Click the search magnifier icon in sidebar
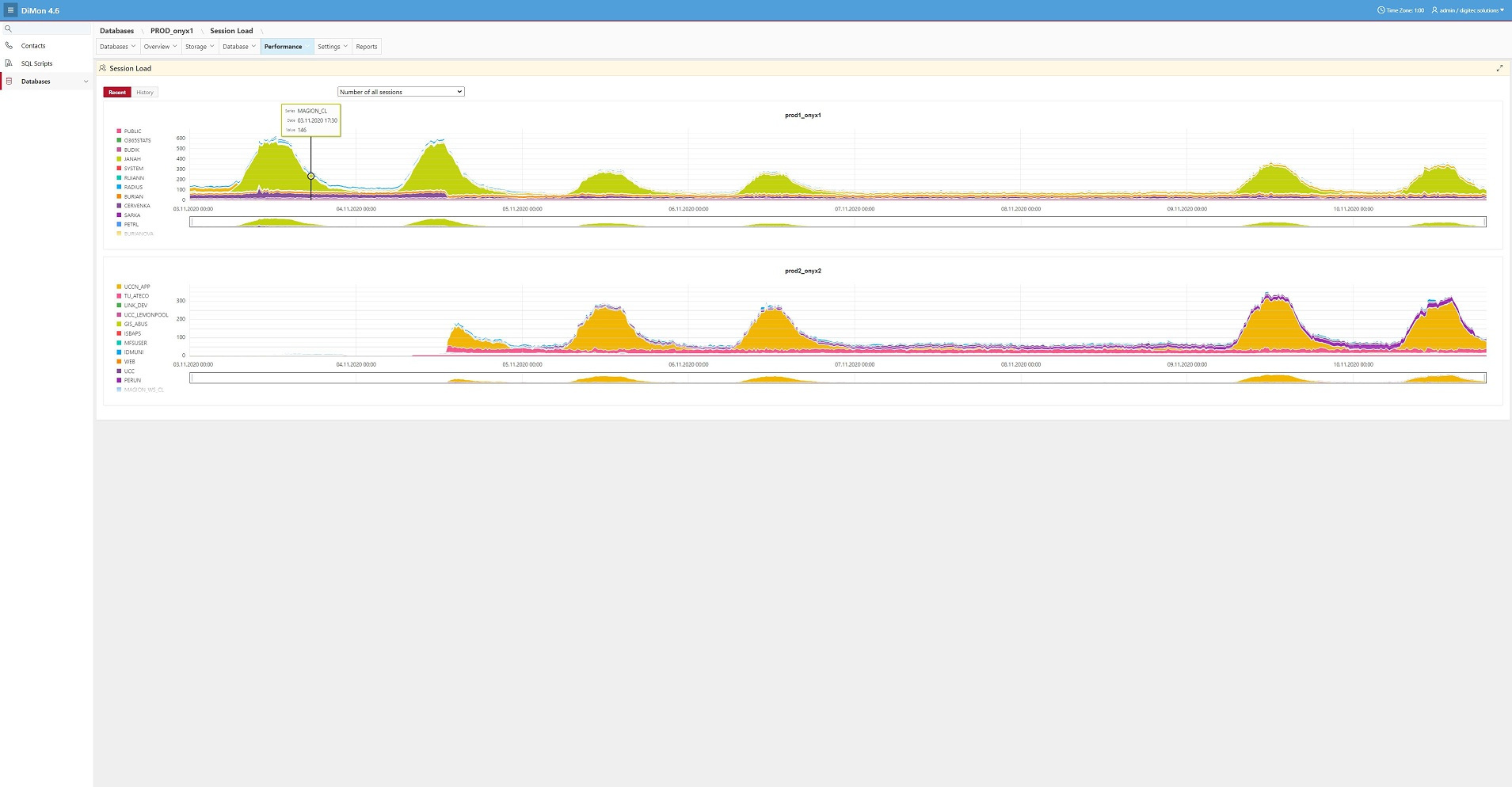The height and width of the screenshot is (787, 1512). tap(9, 29)
